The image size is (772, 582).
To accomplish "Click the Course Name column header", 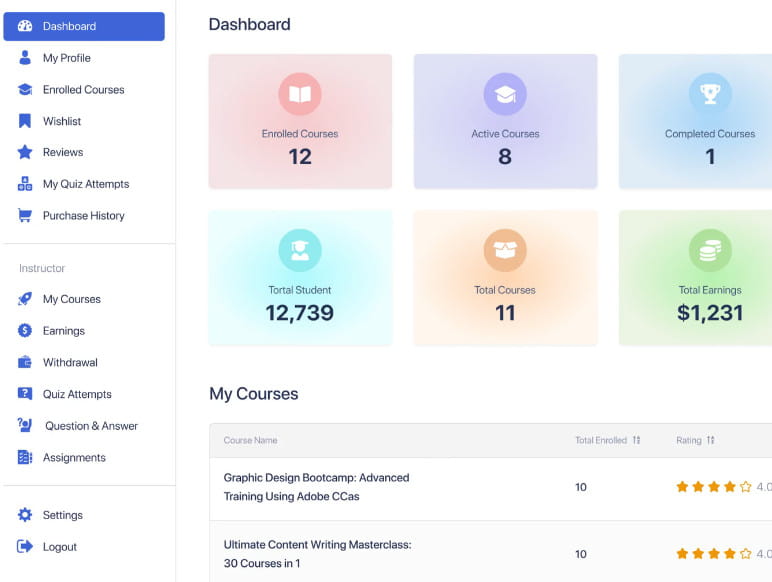I will [x=250, y=440].
